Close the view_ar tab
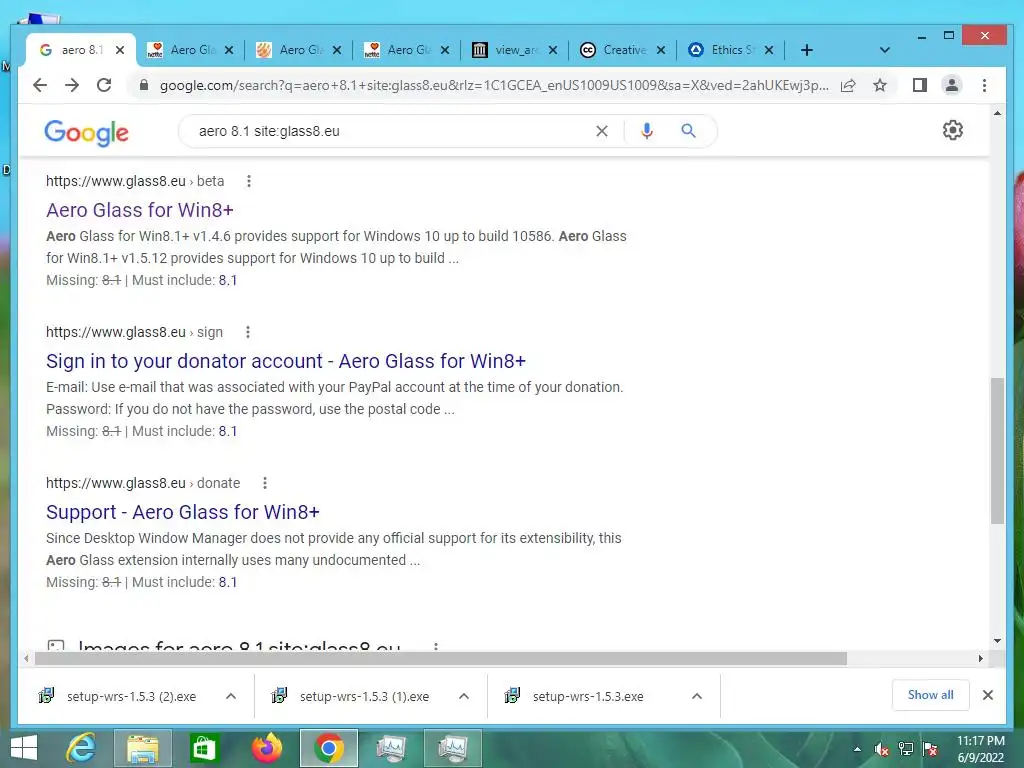The height and width of the screenshot is (768, 1024). (552, 50)
